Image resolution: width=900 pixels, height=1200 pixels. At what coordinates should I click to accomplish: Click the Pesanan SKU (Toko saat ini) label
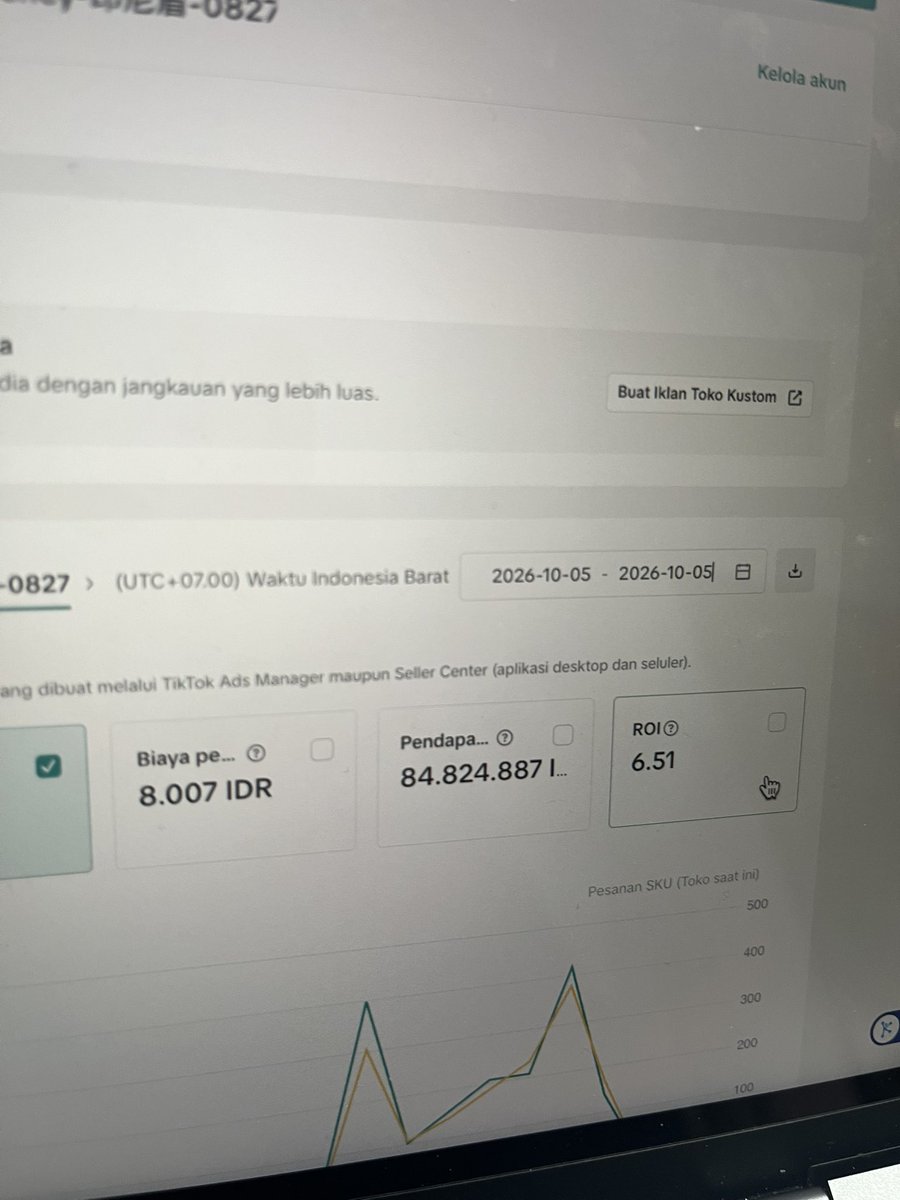pos(674,882)
